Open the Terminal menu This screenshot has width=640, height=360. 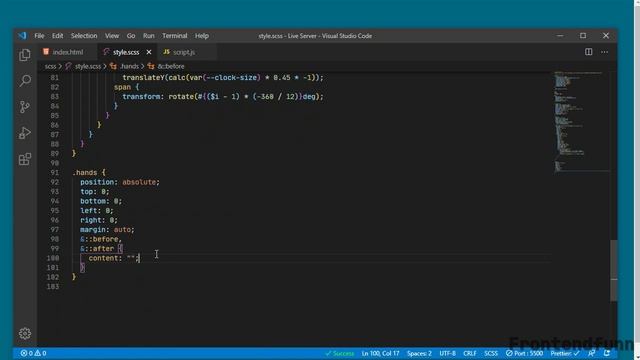pyautogui.click(x=175, y=36)
